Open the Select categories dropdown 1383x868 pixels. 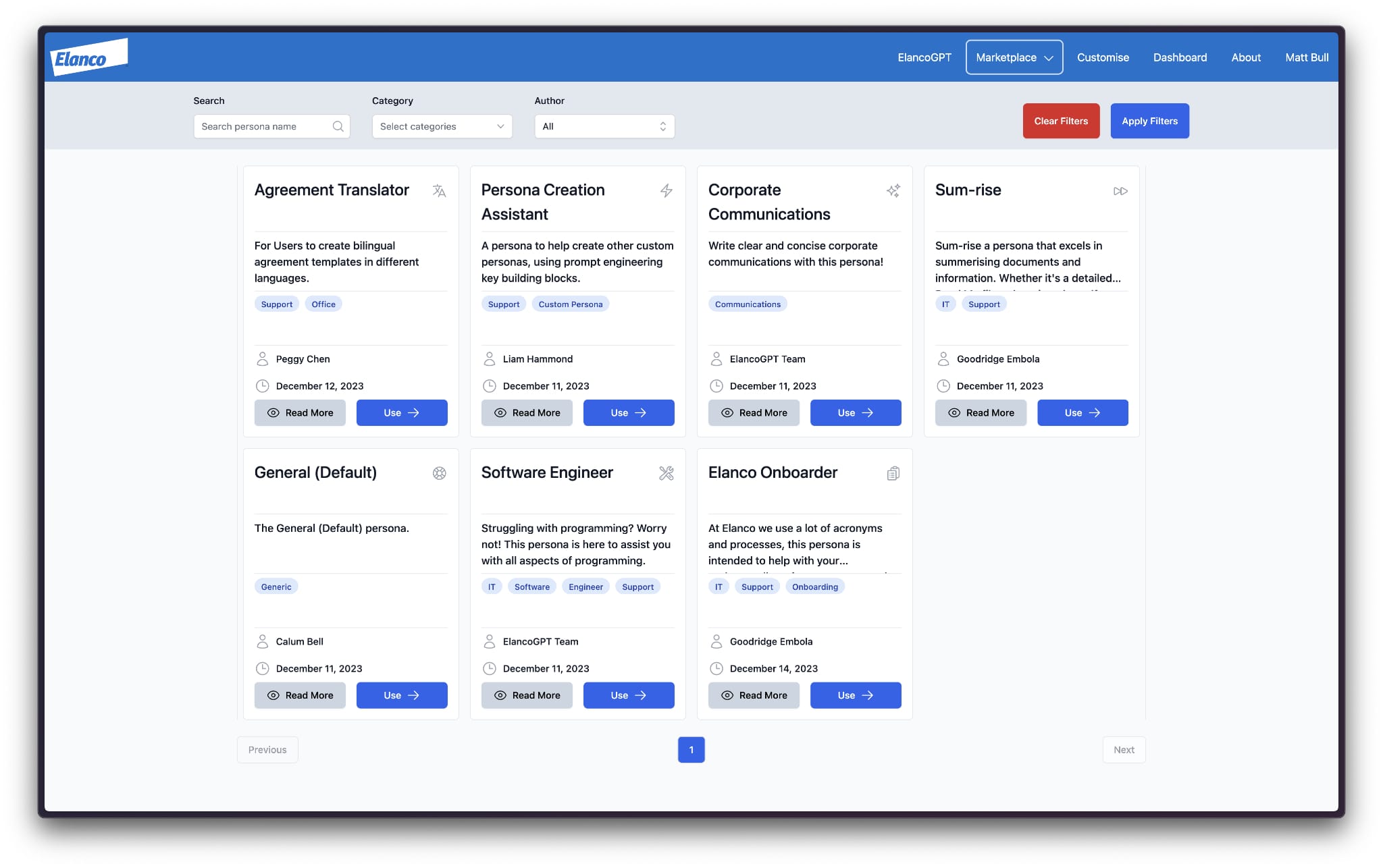[x=442, y=126]
